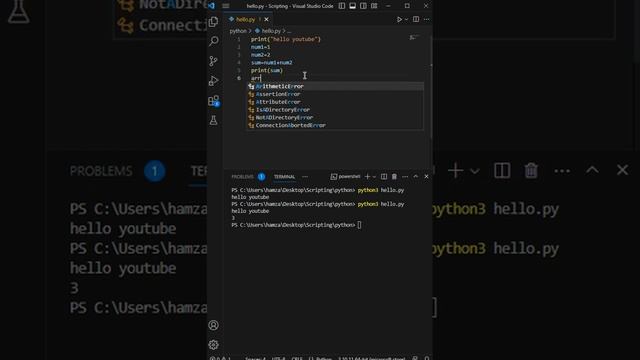Screen dimensions: 640x360
Task: Click the terminal prompt input line
Action: [x=296, y=225]
